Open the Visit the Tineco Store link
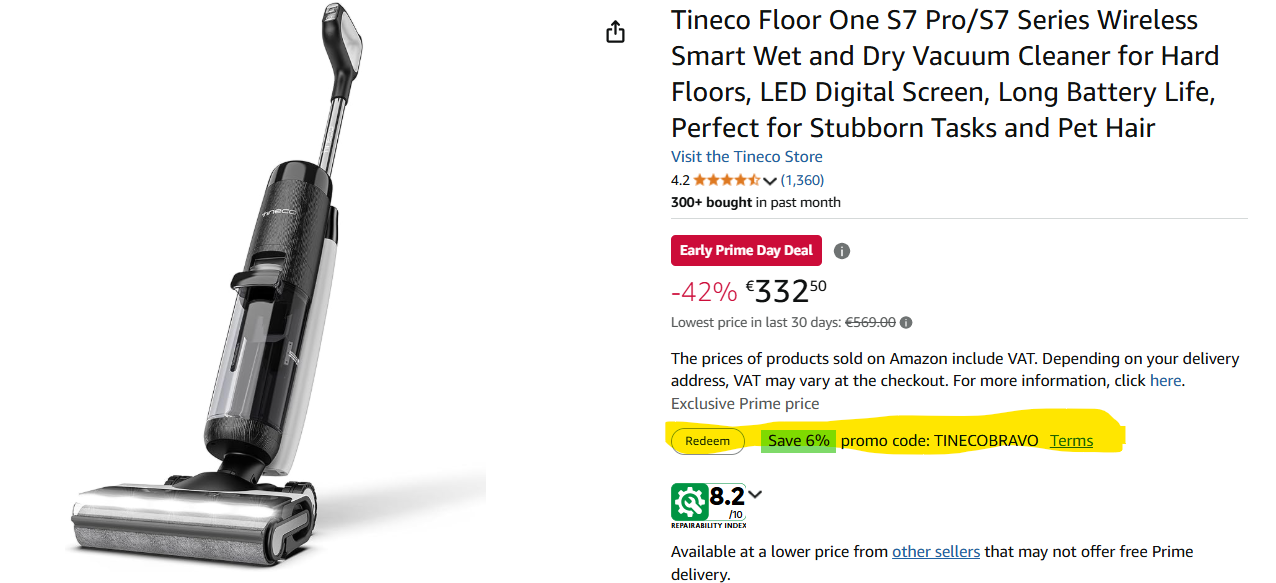 [x=746, y=157]
